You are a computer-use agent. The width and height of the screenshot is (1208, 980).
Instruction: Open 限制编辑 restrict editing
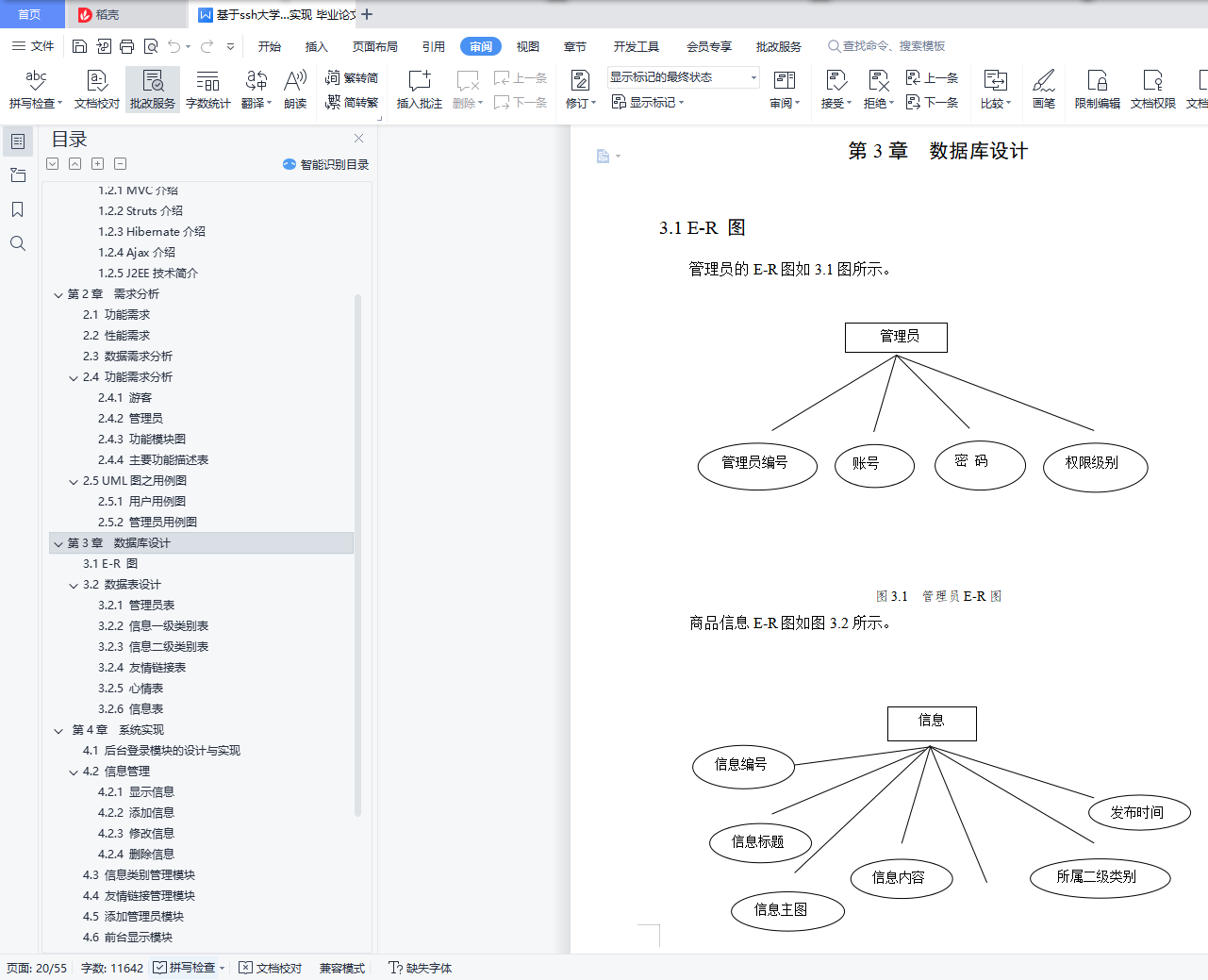click(1098, 90)
